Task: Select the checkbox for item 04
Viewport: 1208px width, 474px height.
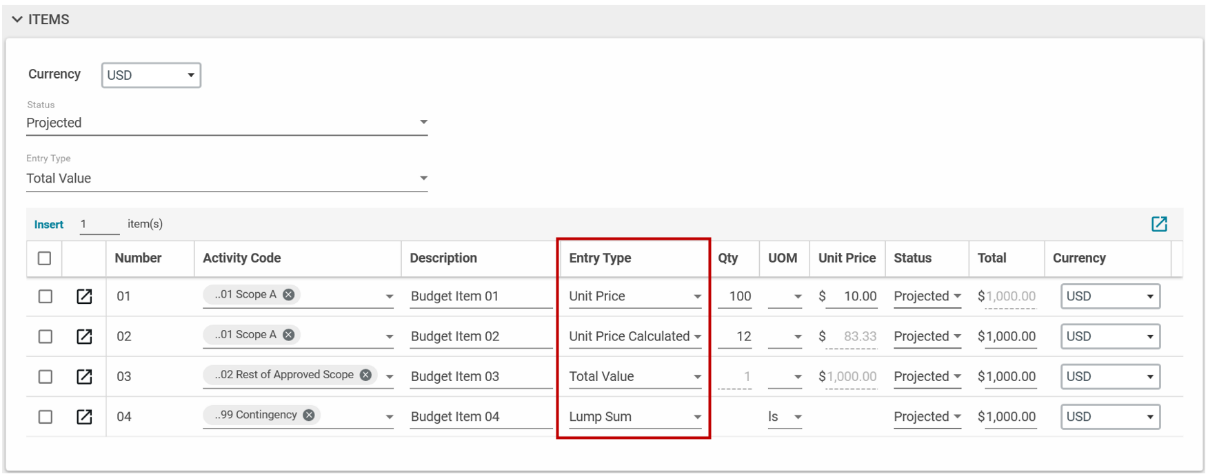Action: (x=45, y=417)
